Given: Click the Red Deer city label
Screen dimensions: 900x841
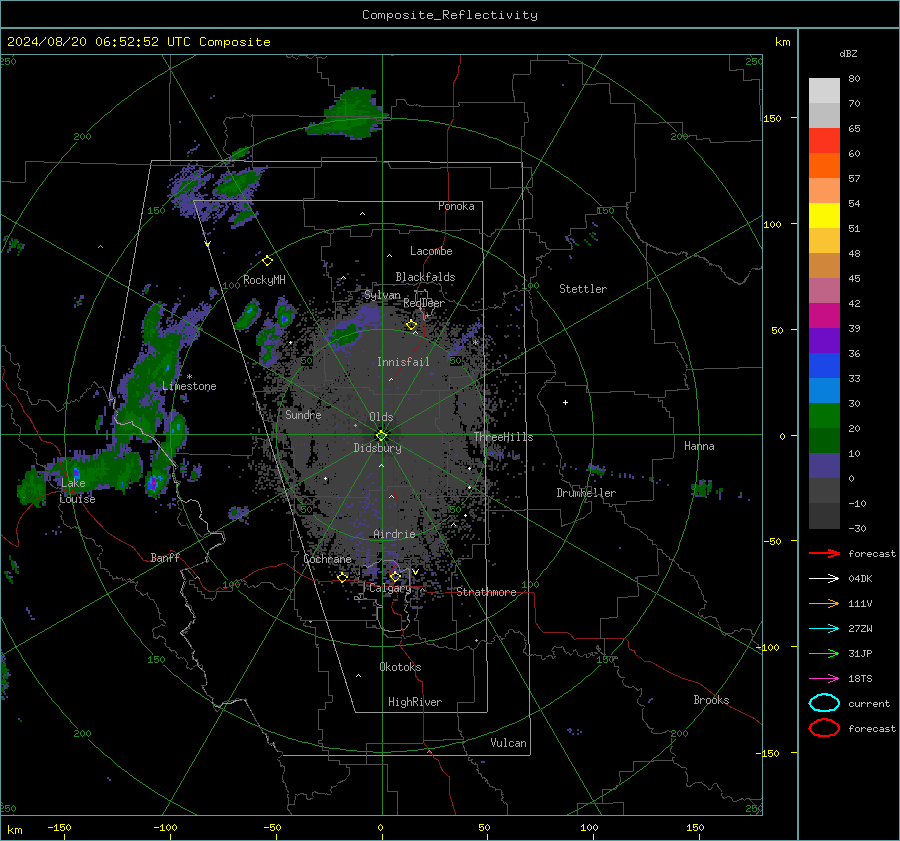Looking at the screenshot, I should 424,303.
